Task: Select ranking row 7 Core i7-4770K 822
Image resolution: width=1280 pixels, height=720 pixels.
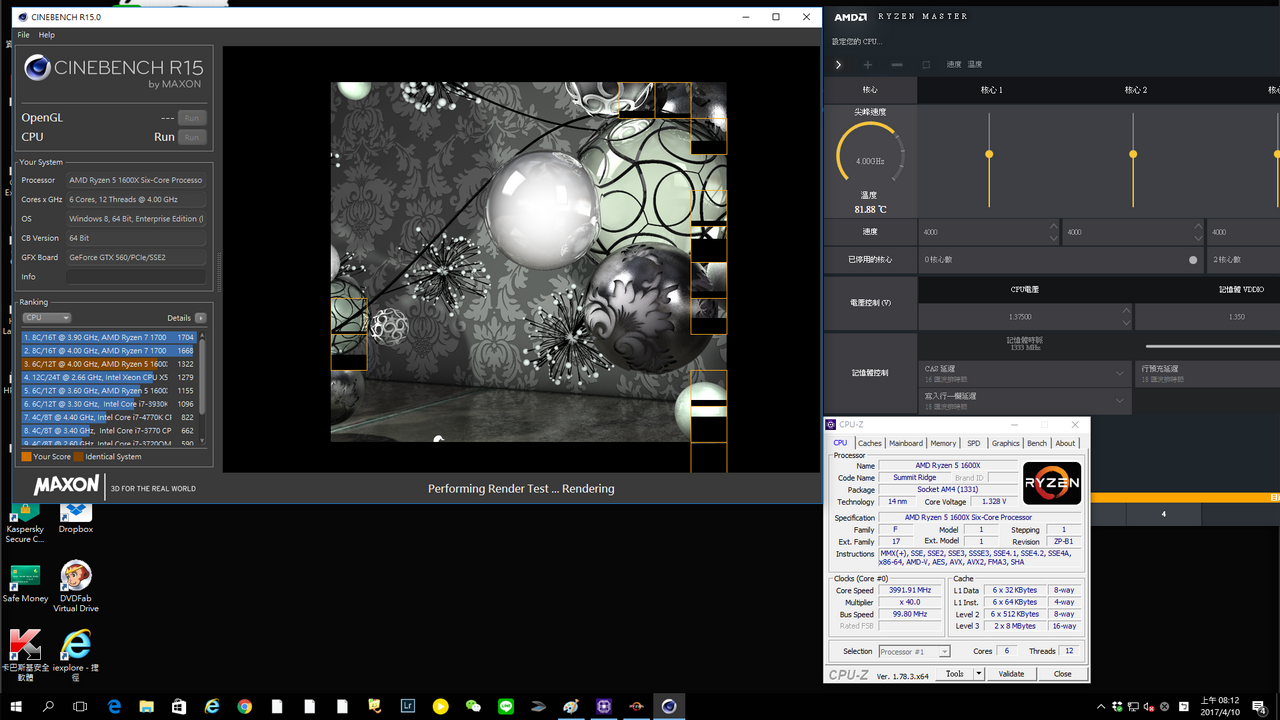Action: [109, 417]
